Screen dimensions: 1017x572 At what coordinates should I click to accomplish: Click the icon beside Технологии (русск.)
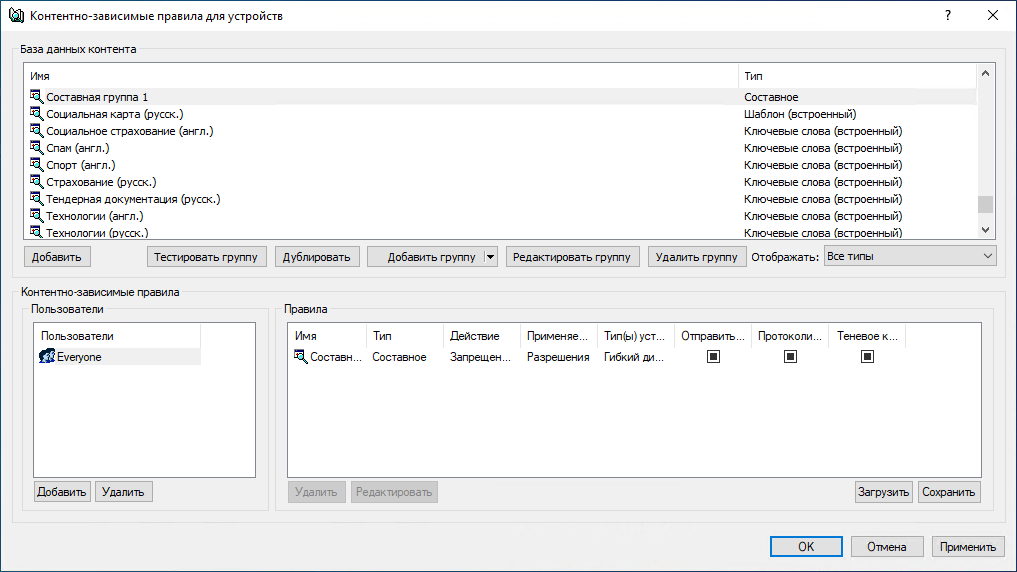pos(36,232)
